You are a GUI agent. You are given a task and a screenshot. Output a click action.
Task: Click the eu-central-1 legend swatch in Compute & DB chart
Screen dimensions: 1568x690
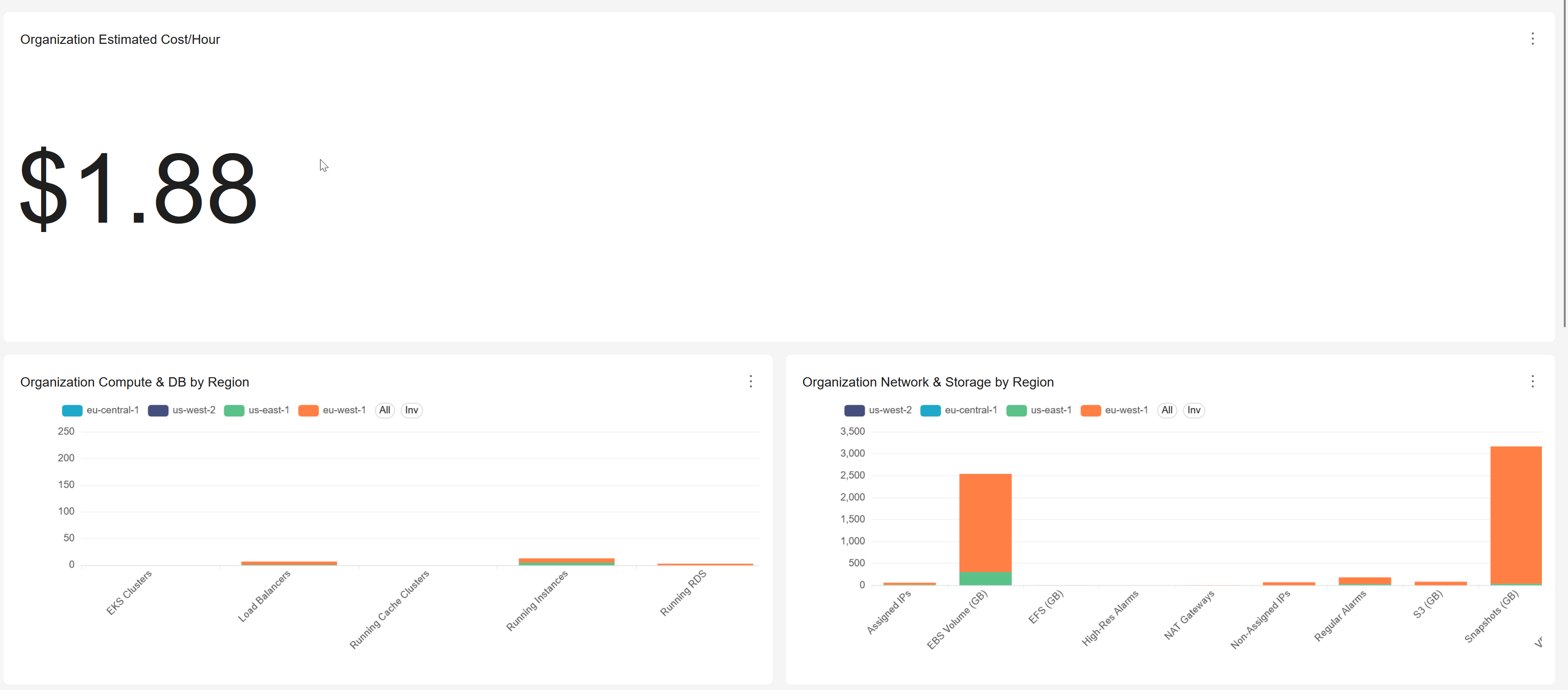click(x=71, y=410)
